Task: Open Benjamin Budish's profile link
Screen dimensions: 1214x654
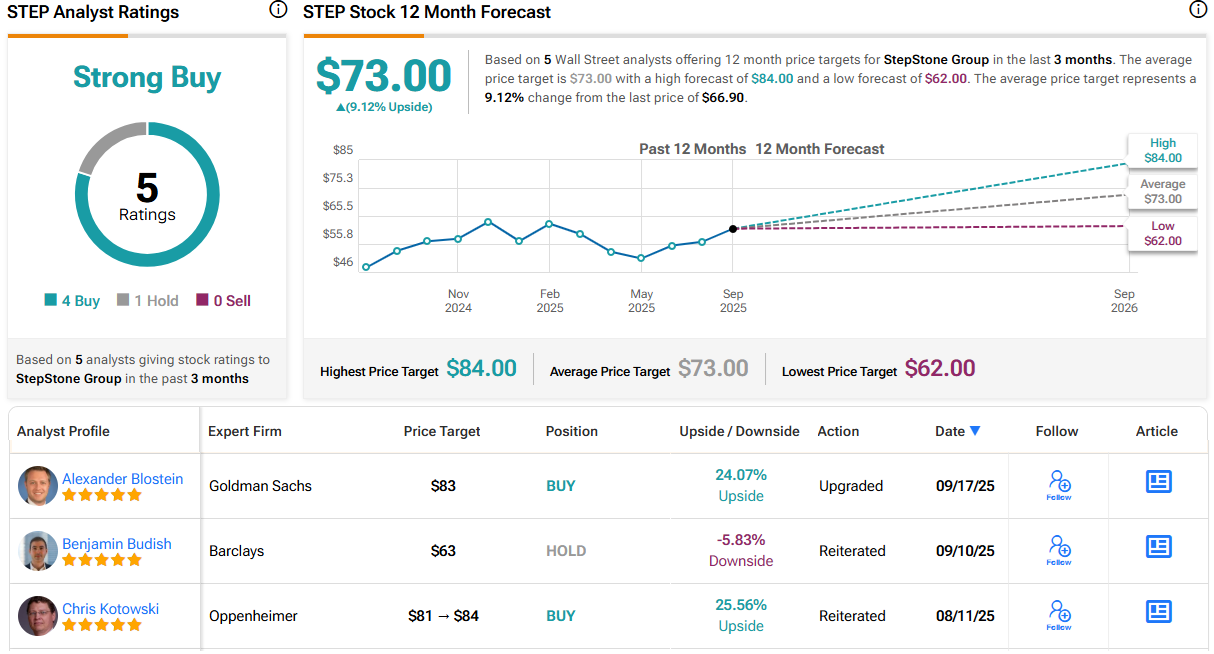Action: 117,544
